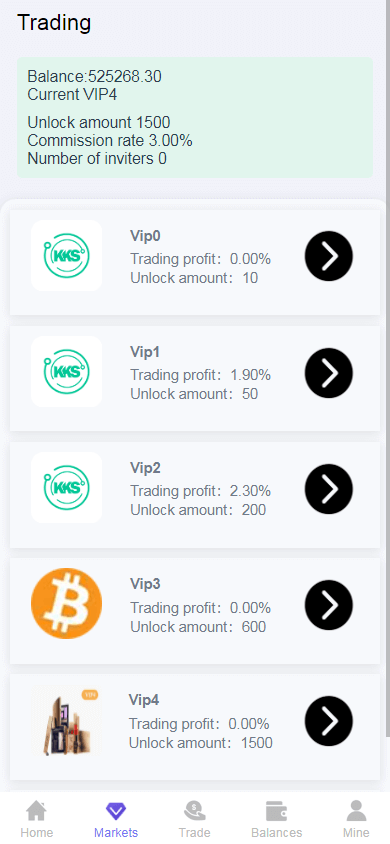The width and height of the screenshot is (390, 844).
Task: Click the Vip2 KKS logo
Action: tap(67, 488)
